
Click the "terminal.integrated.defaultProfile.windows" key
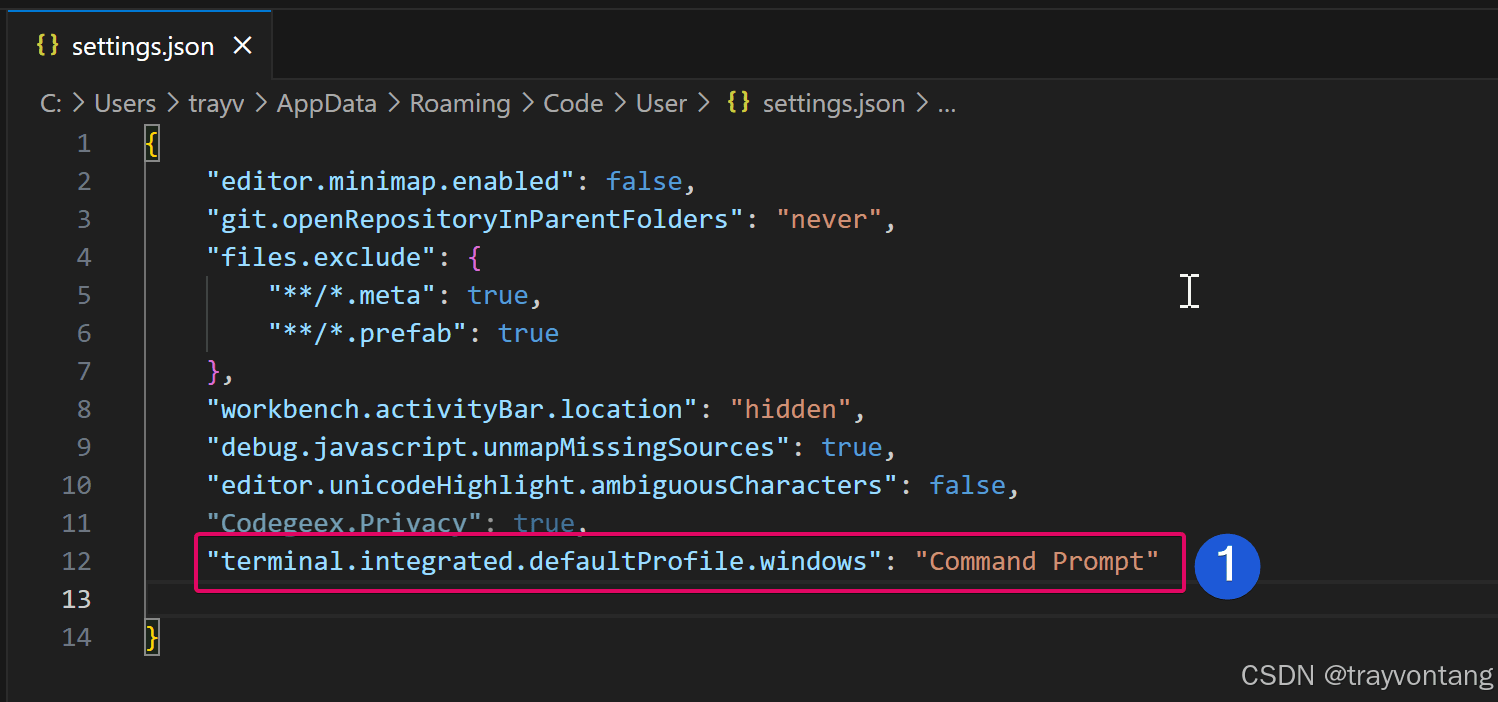tap(544, 561)
